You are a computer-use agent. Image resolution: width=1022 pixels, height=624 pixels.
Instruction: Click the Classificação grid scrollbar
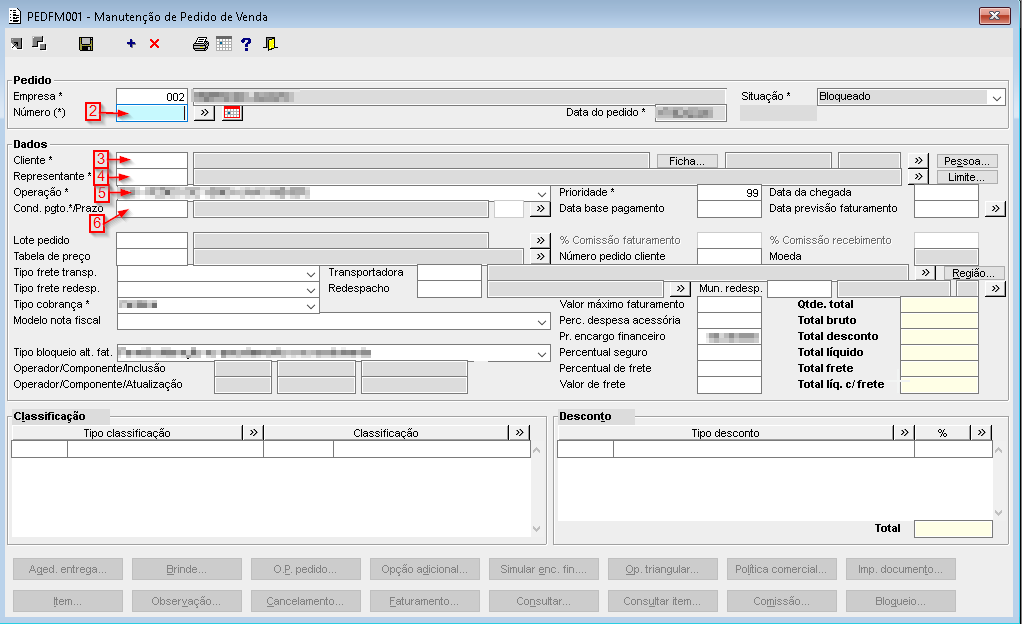coord(536,490)
